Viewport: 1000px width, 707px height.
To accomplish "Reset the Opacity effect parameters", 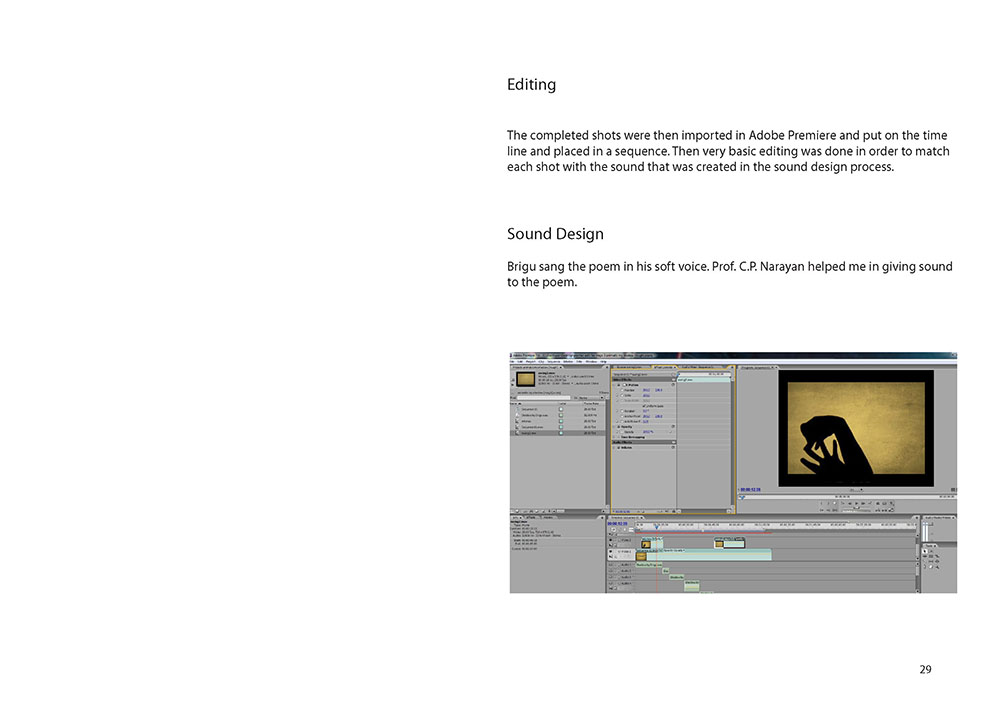I will tap(673, 426).
